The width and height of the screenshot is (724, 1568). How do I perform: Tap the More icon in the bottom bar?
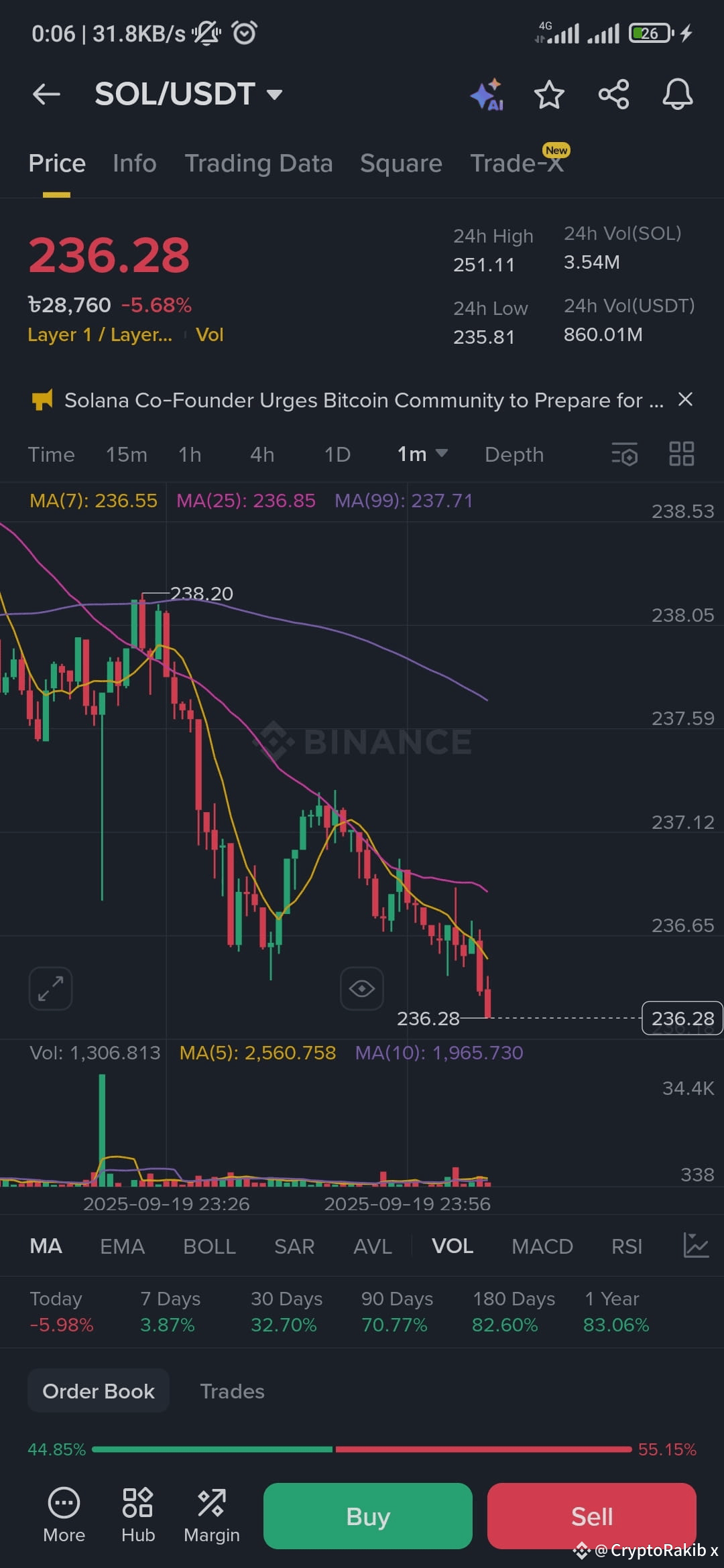pyautogui.click(x=64, y=1516)
